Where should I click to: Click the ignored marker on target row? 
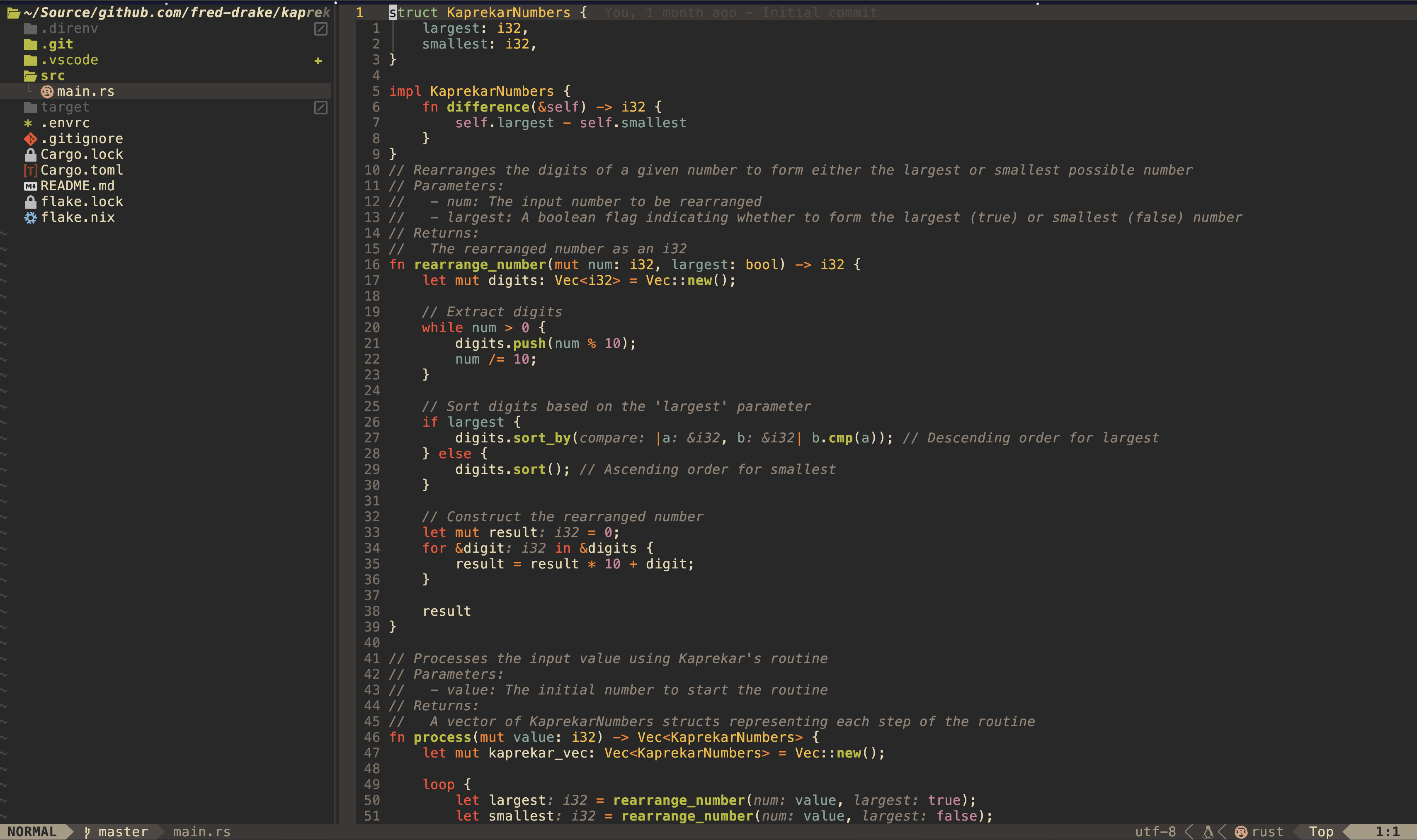coord(320,107)
